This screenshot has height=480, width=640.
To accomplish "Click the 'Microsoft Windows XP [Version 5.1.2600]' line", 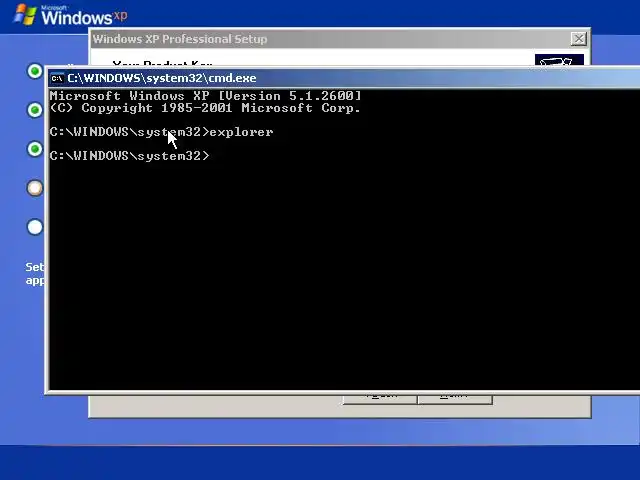I will click(x=205, y=96).
